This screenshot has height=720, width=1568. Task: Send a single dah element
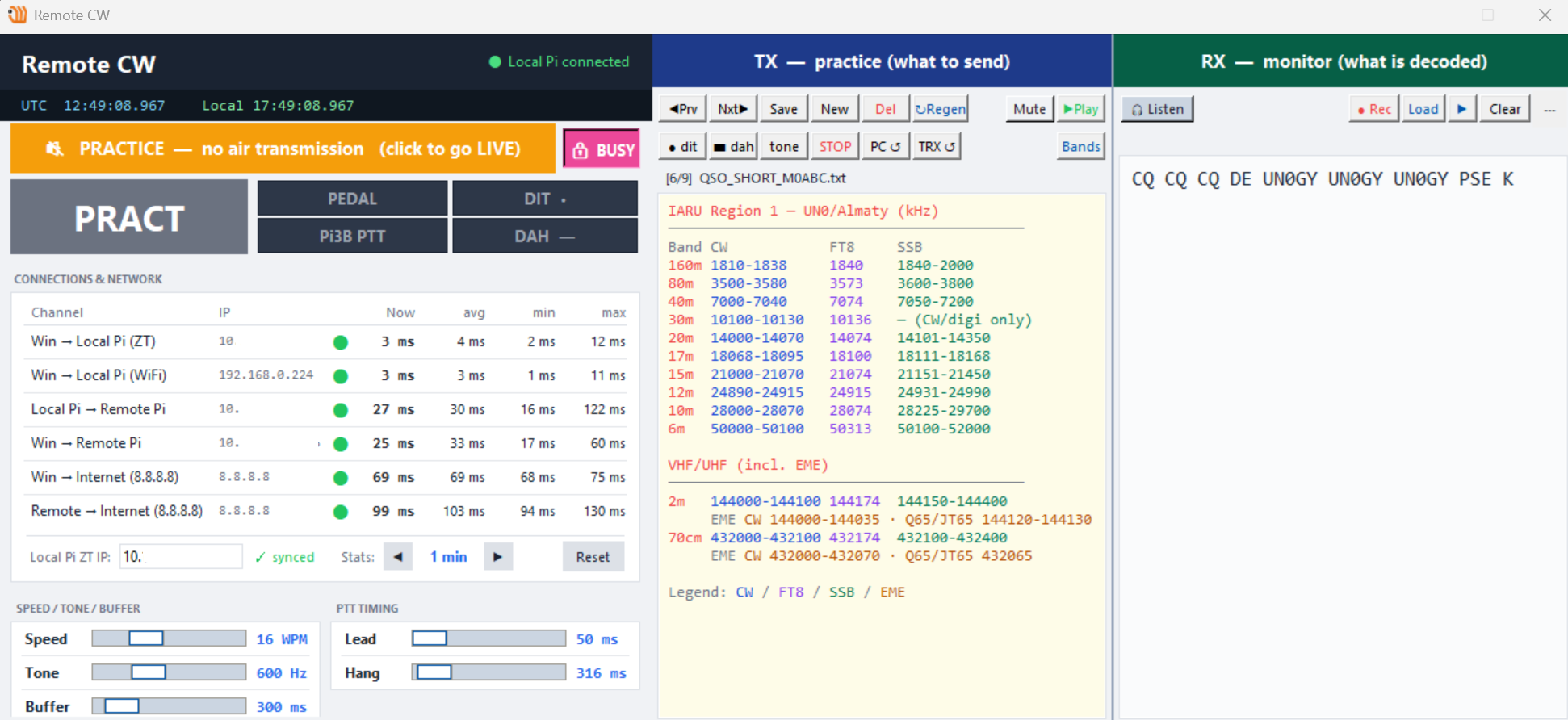pos(733,146)
